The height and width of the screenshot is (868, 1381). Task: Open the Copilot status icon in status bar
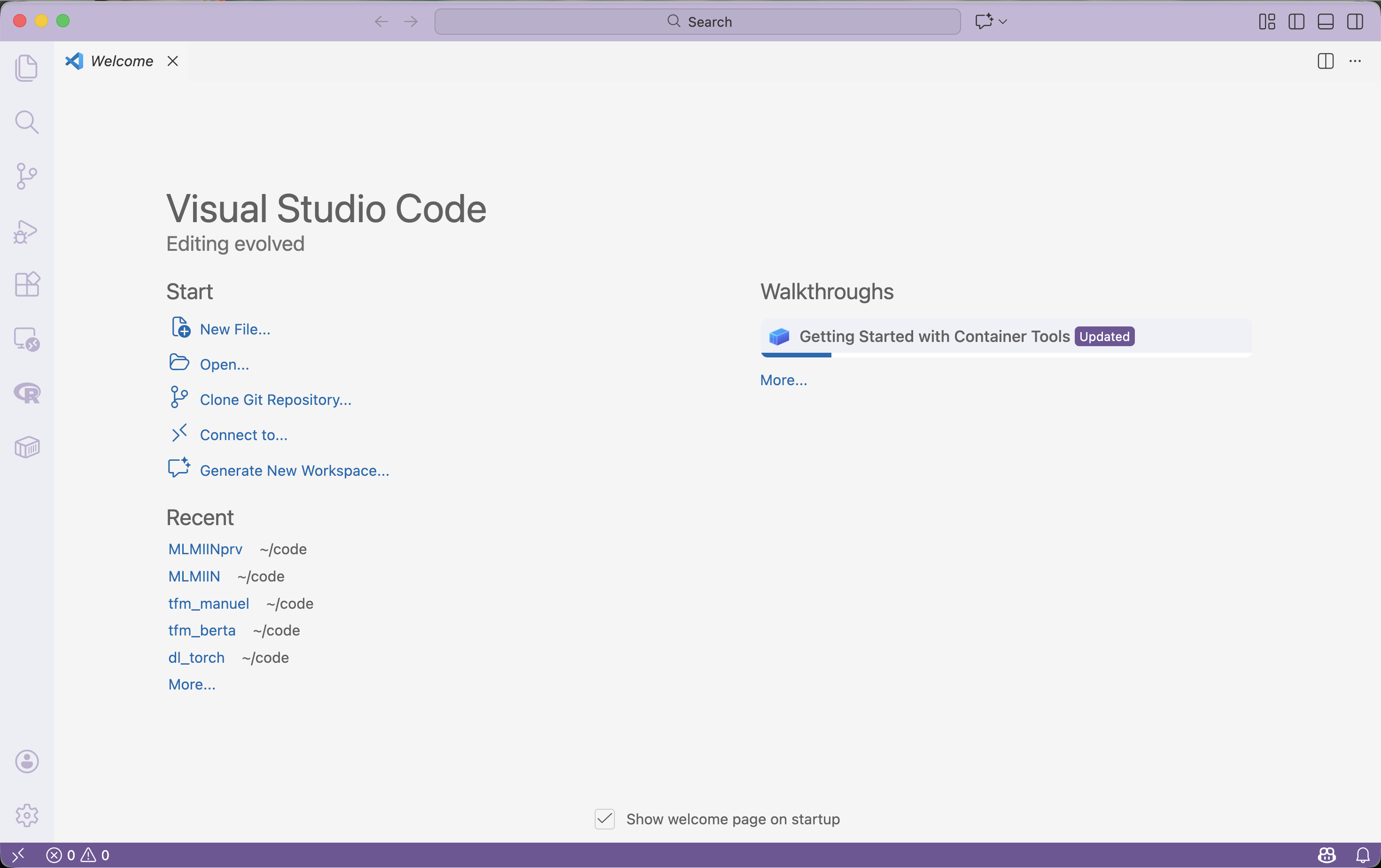pyautogui.click(x=1327, y=855)
